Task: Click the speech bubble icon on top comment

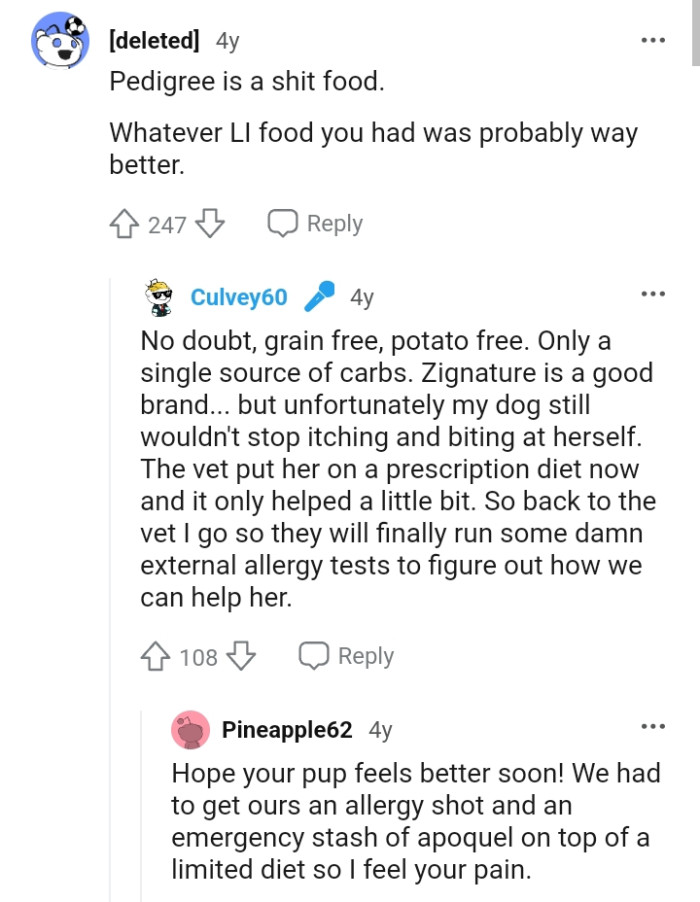Action: (283, 223)
